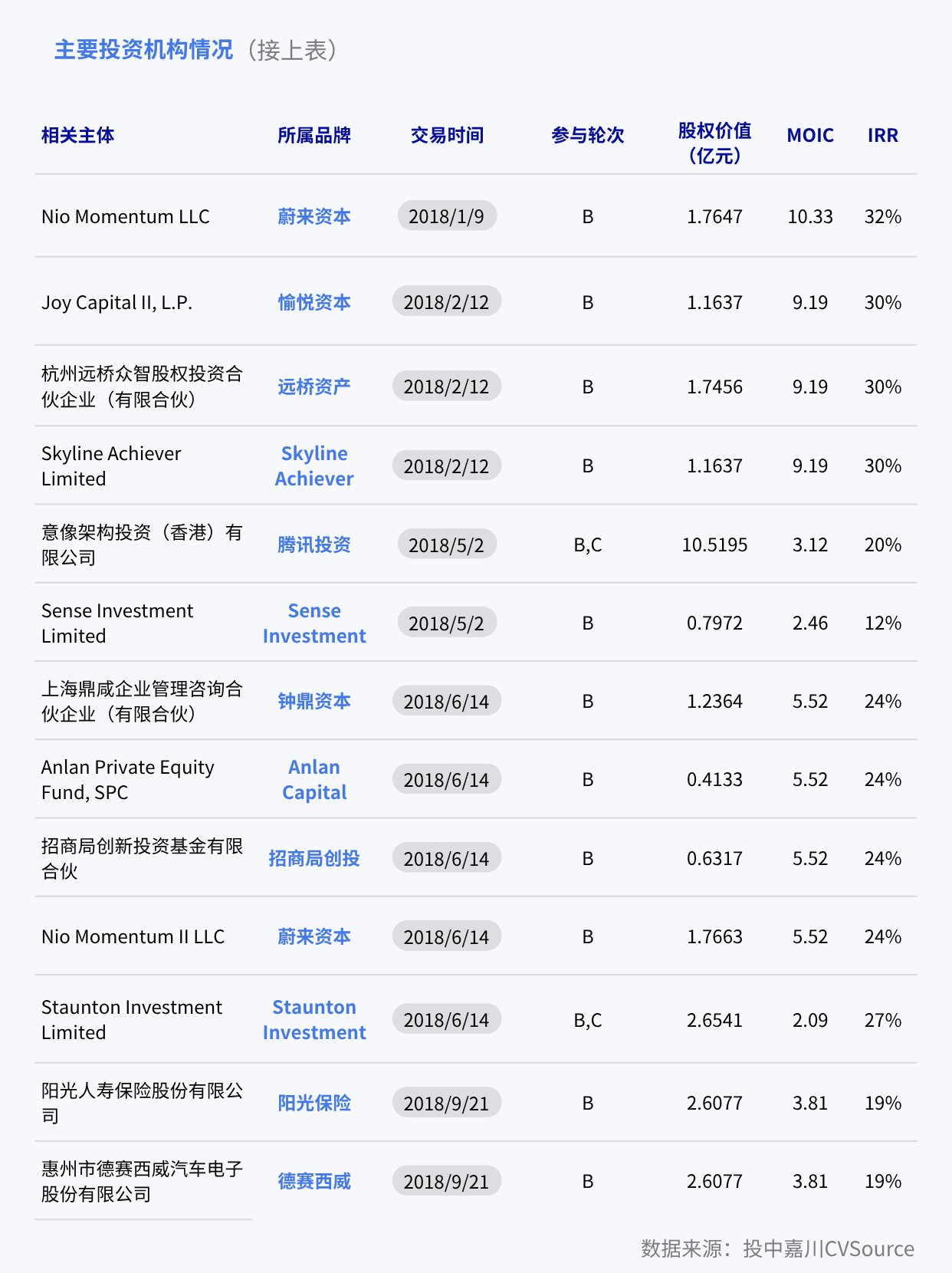Select the 1.7647 equity value cell
Image resolution: width=952 pixels, height=1273 pixels.
714,216
